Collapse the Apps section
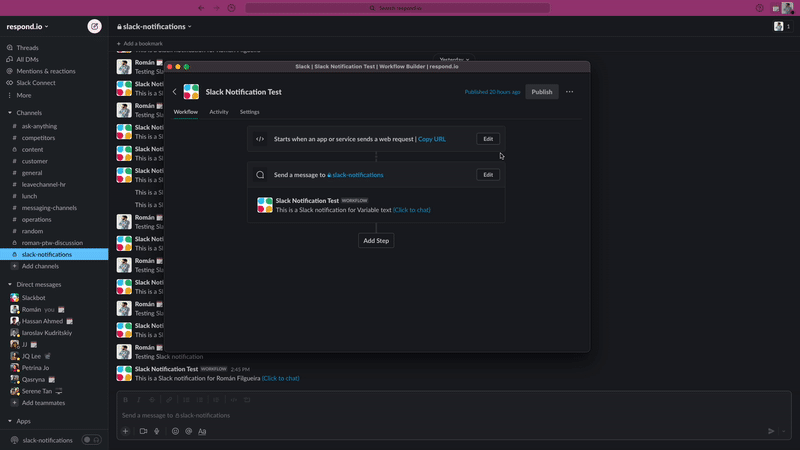This screenshot has height=450, width=800. (x=10, y=421)
